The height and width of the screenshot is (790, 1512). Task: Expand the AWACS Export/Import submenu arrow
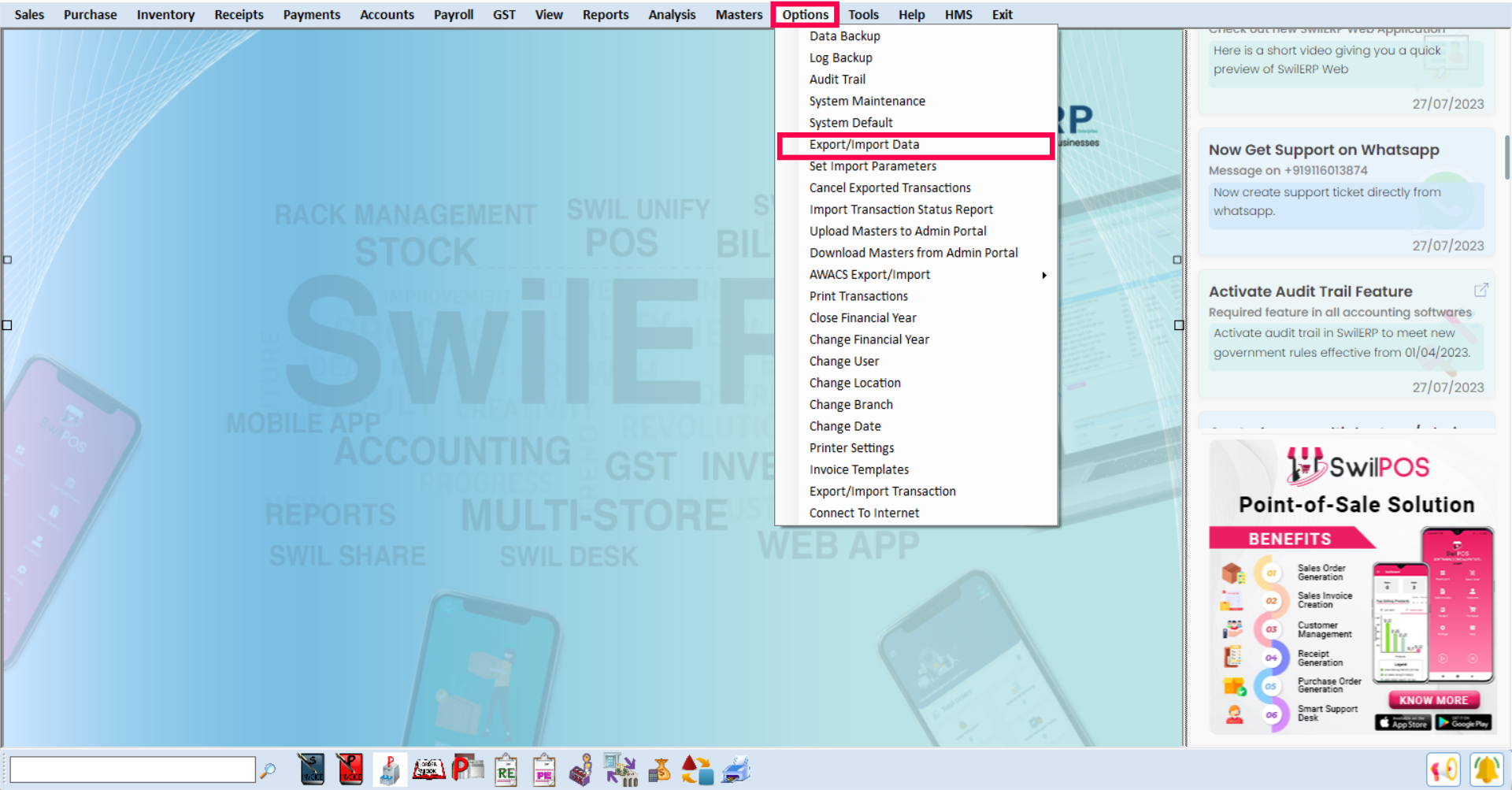pyautogui.click(x=1044, y=275)
